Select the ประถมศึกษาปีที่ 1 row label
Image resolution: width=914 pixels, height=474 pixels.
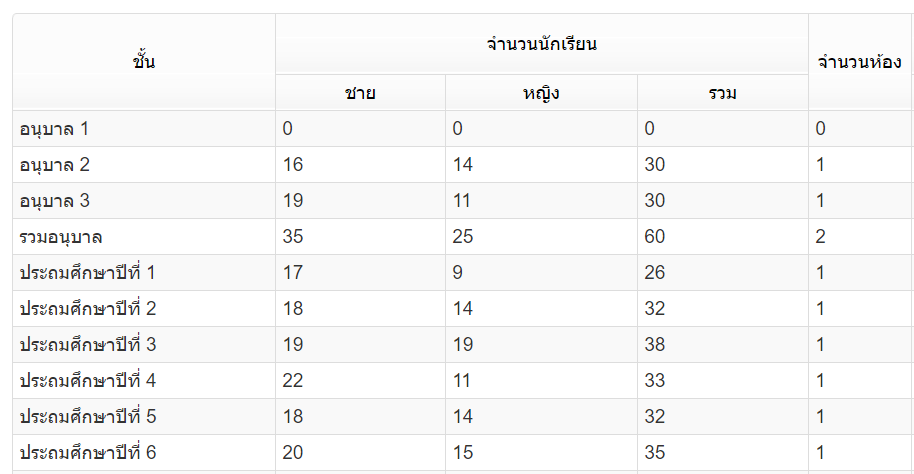pyautogui.click(x=88, y=273)
